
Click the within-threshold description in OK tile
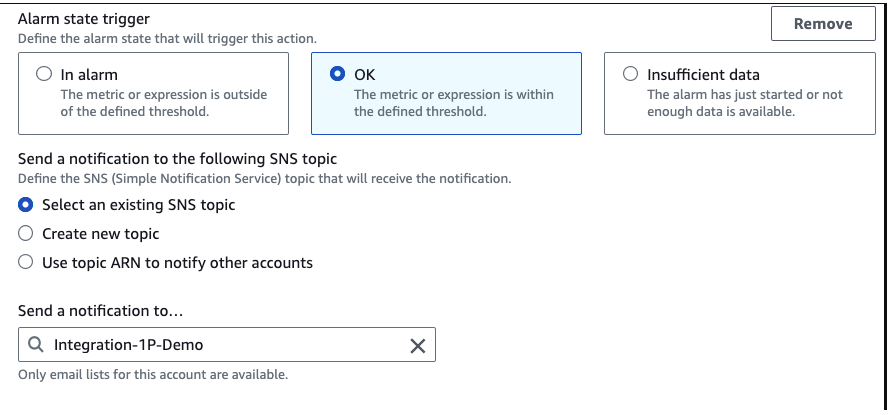point(453,103)
